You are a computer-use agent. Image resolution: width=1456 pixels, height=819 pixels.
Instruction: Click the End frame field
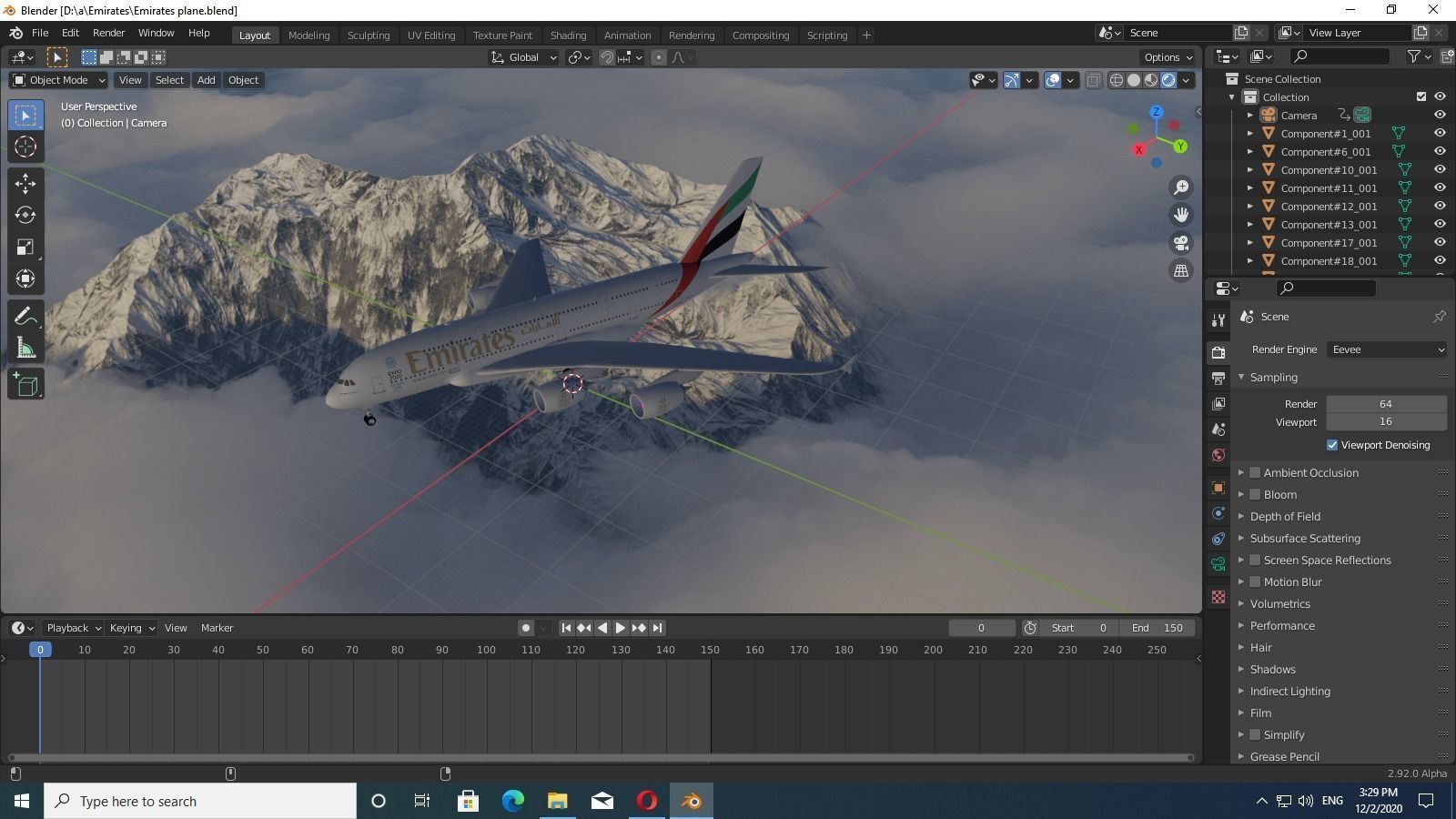[x=1158, y=628]
